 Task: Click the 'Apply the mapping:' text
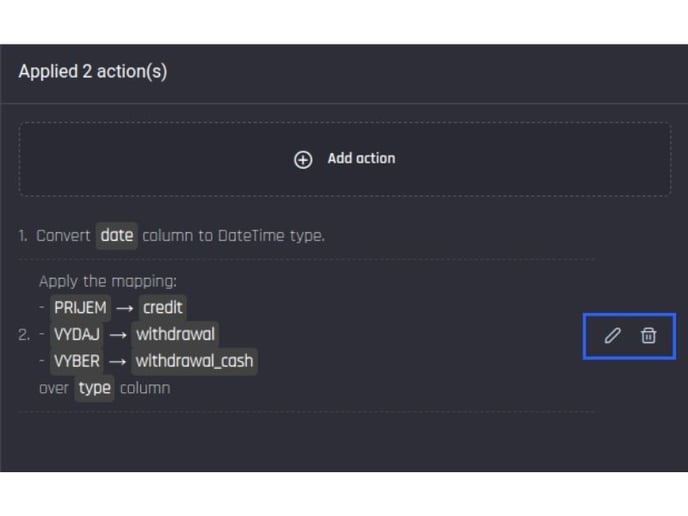[108, 281]
